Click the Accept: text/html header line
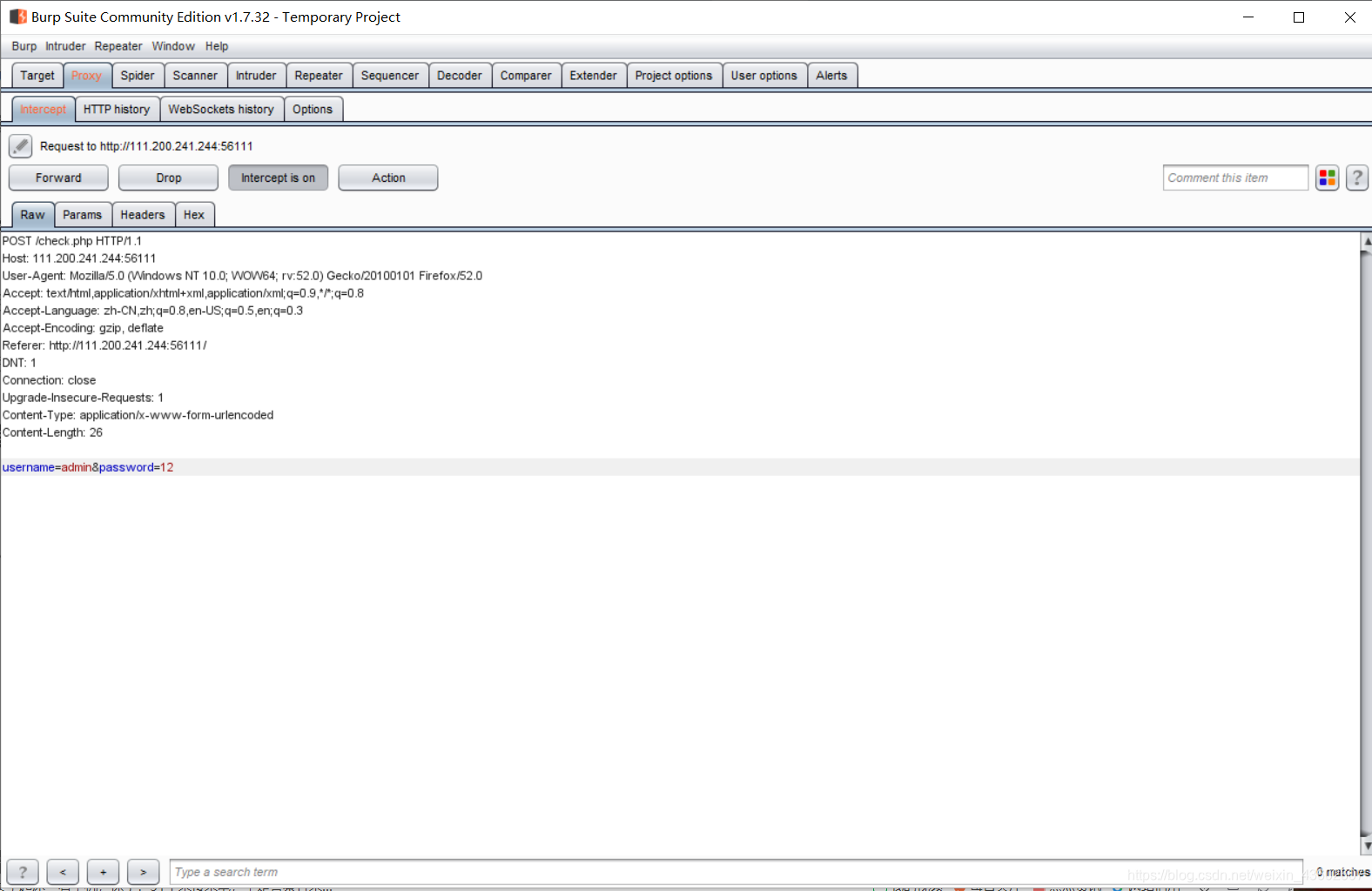Image resolution: width=1372 pixels, height=891 pixels. coord(184,293)
